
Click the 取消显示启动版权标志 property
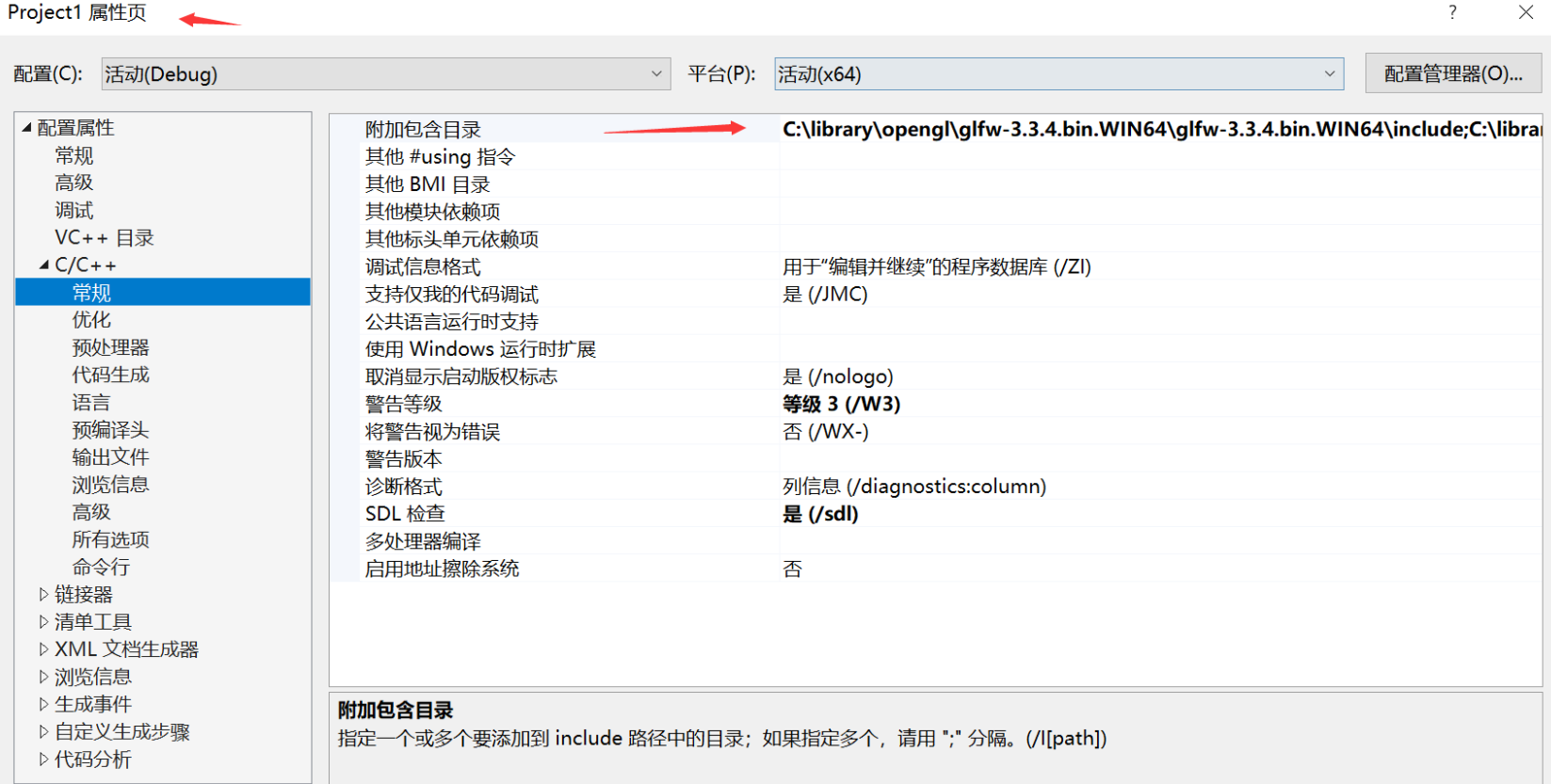pos(461,376)
